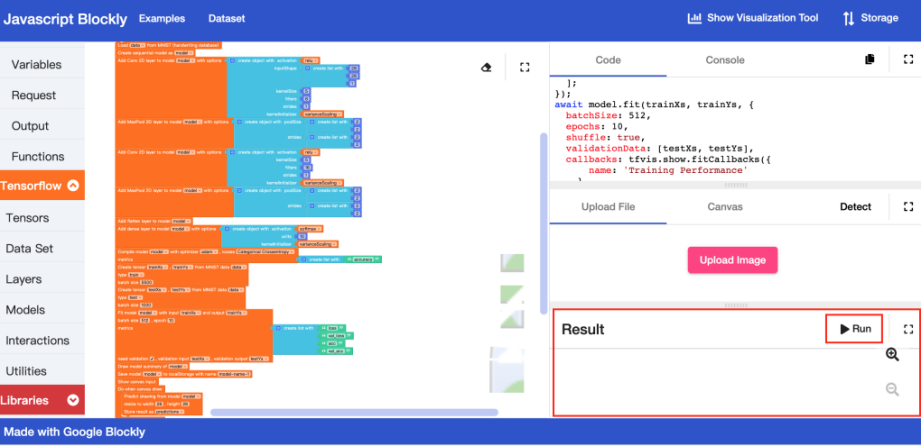Image resolution: width=921 pixels, height=446 pixels.
Task: Edit the model-name-1 text field
Action: (234, 374)
